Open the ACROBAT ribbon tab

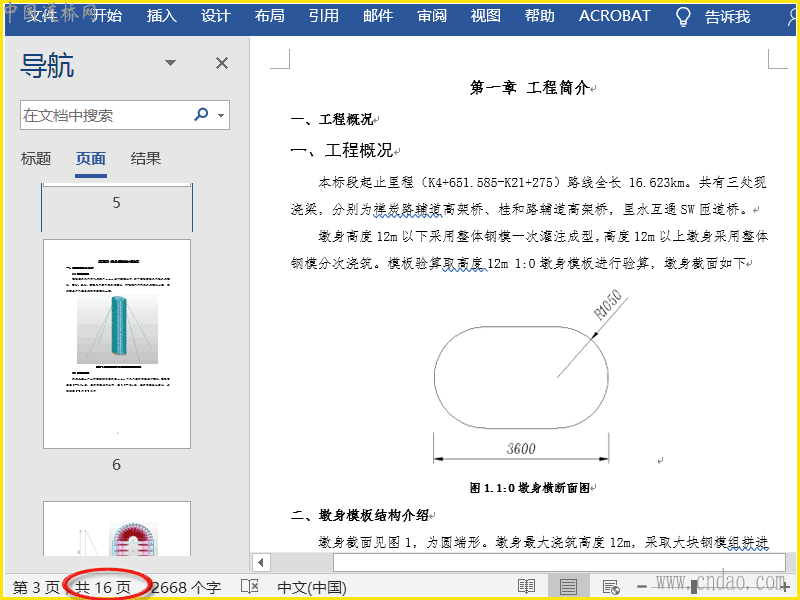click(x=615, y=16)
